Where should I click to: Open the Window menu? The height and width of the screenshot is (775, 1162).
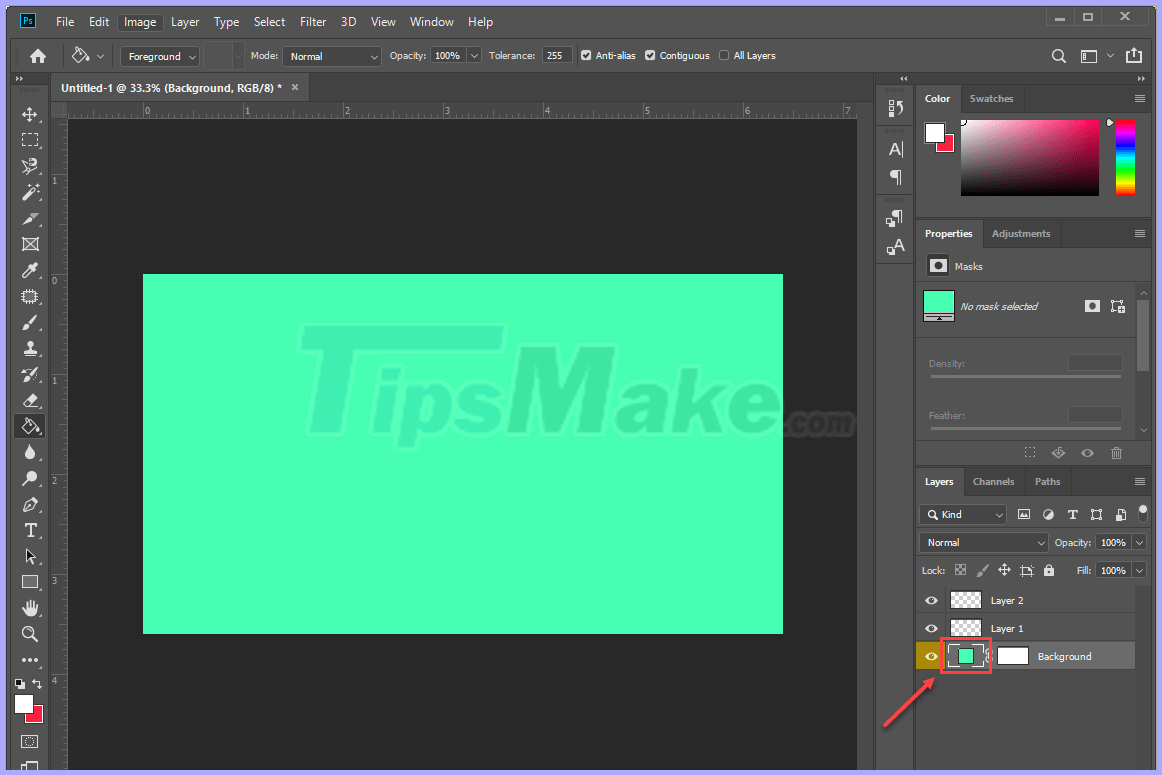(431, 22)
